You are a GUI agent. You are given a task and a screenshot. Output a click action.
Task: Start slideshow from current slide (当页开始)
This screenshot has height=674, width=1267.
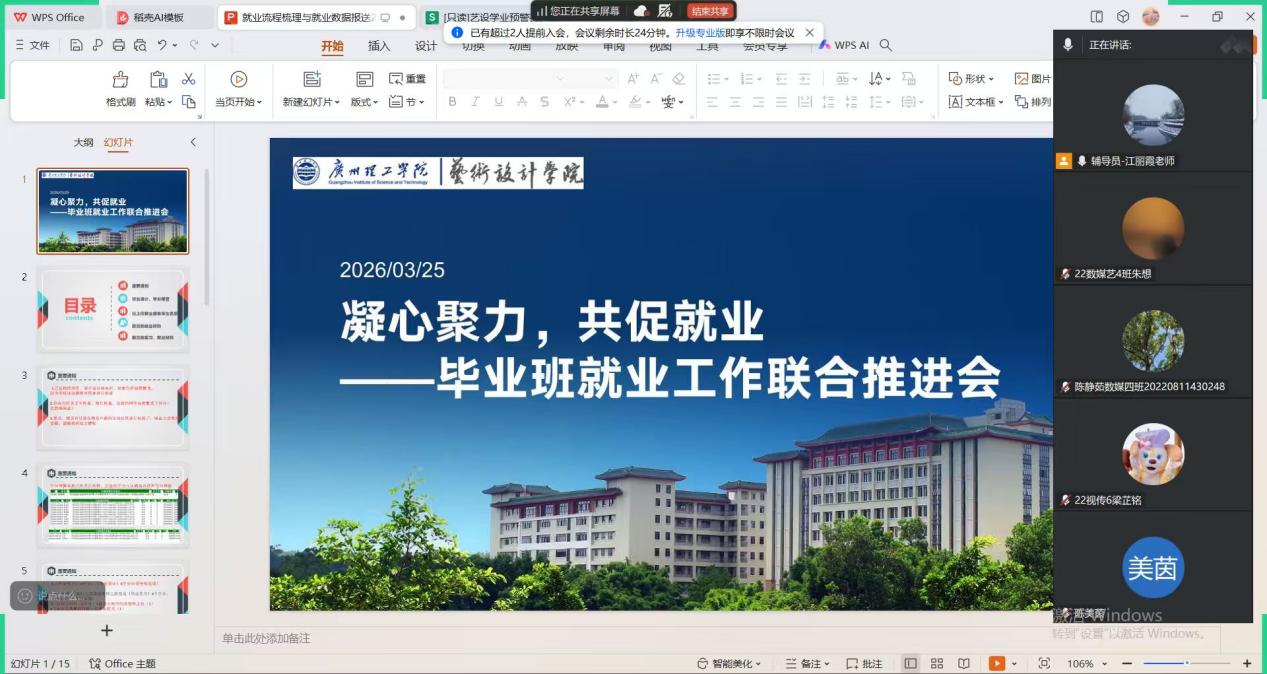click(238, 80)
